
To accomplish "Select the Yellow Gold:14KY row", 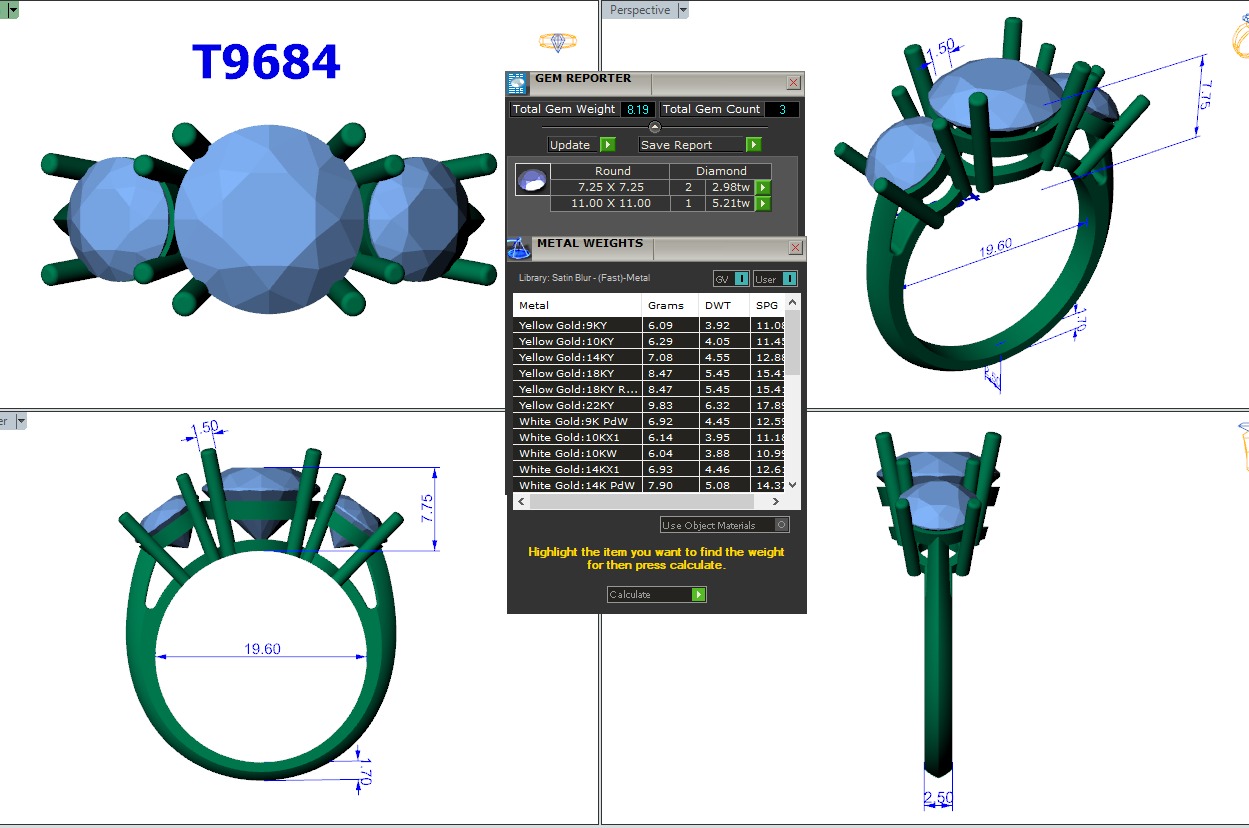I will point(577,357).
